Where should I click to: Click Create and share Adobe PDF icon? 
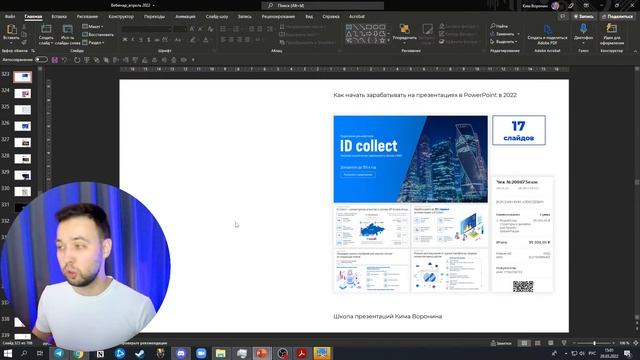(x=547, y=29)
